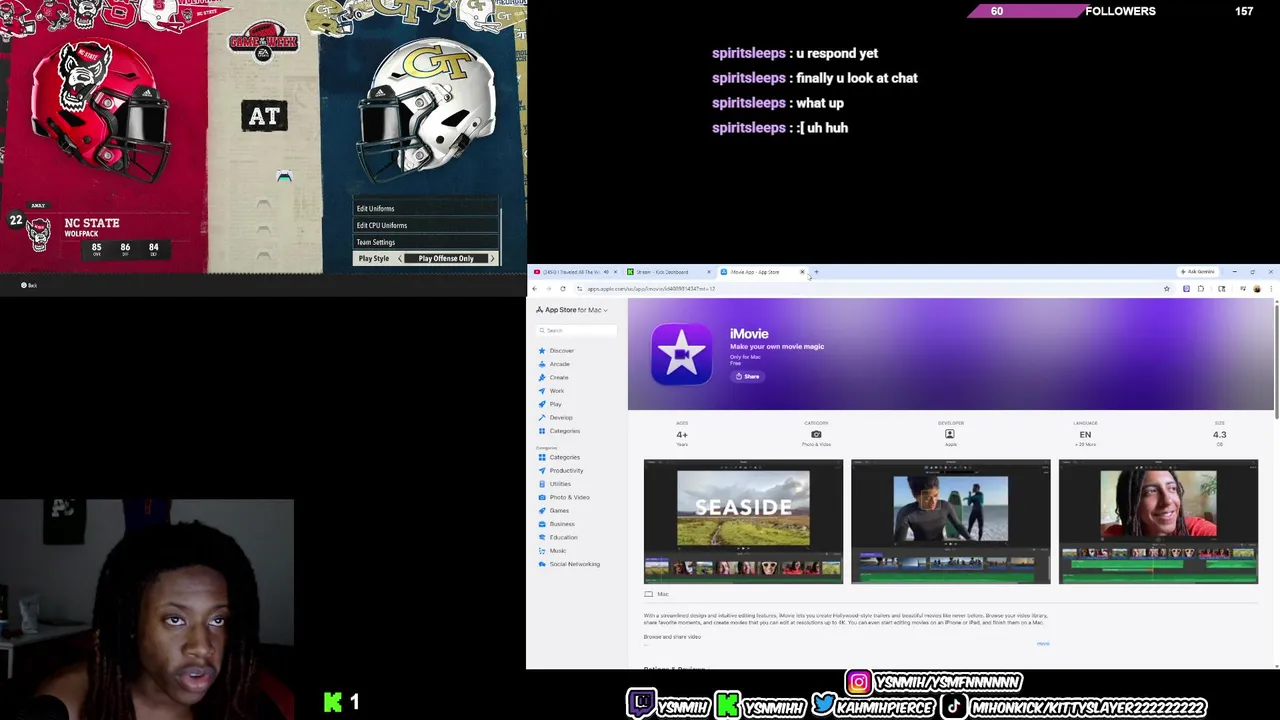Select Edit Uniforms in game menu
The height and width of the screenshot is (720, 1280).
click(426, 209)
